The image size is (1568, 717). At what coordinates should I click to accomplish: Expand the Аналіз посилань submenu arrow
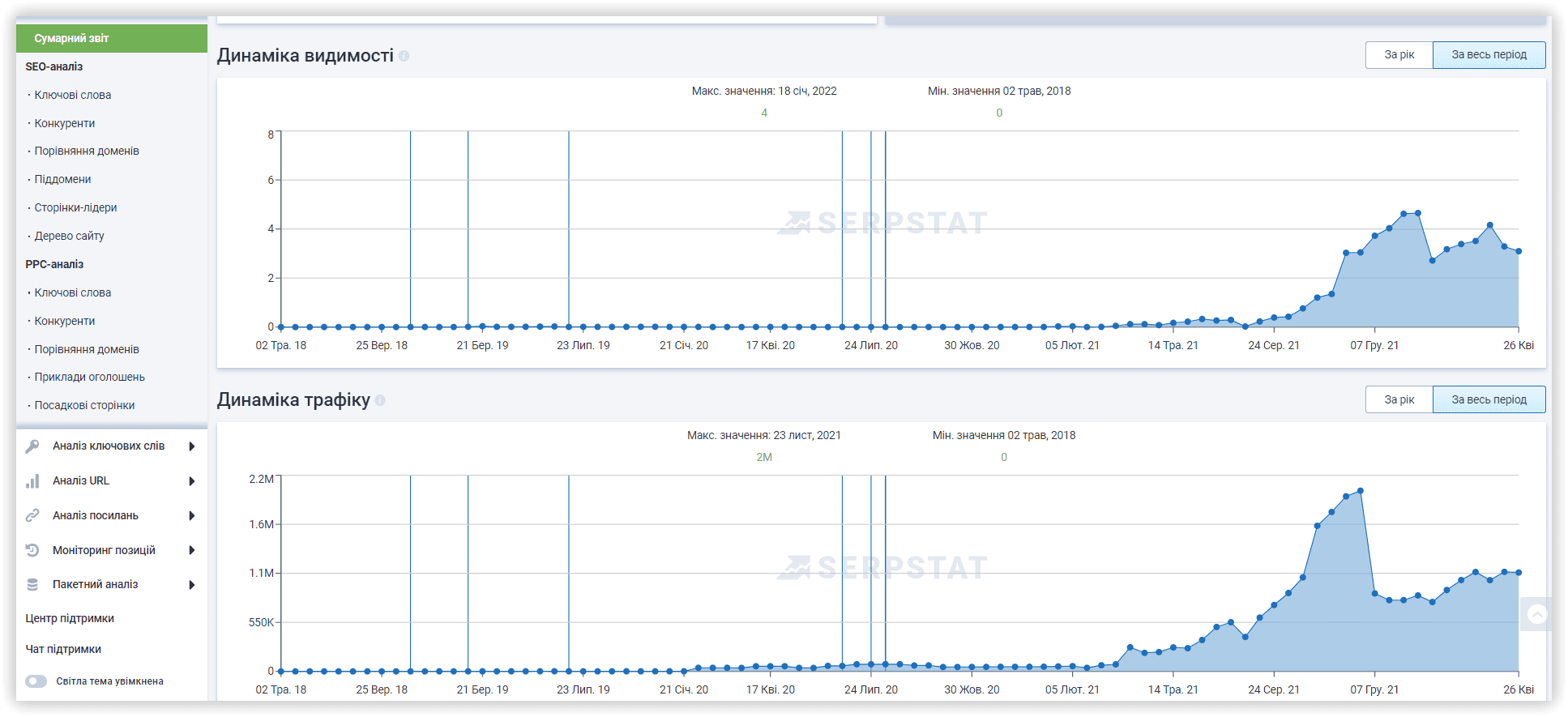(x=192, y=515)
